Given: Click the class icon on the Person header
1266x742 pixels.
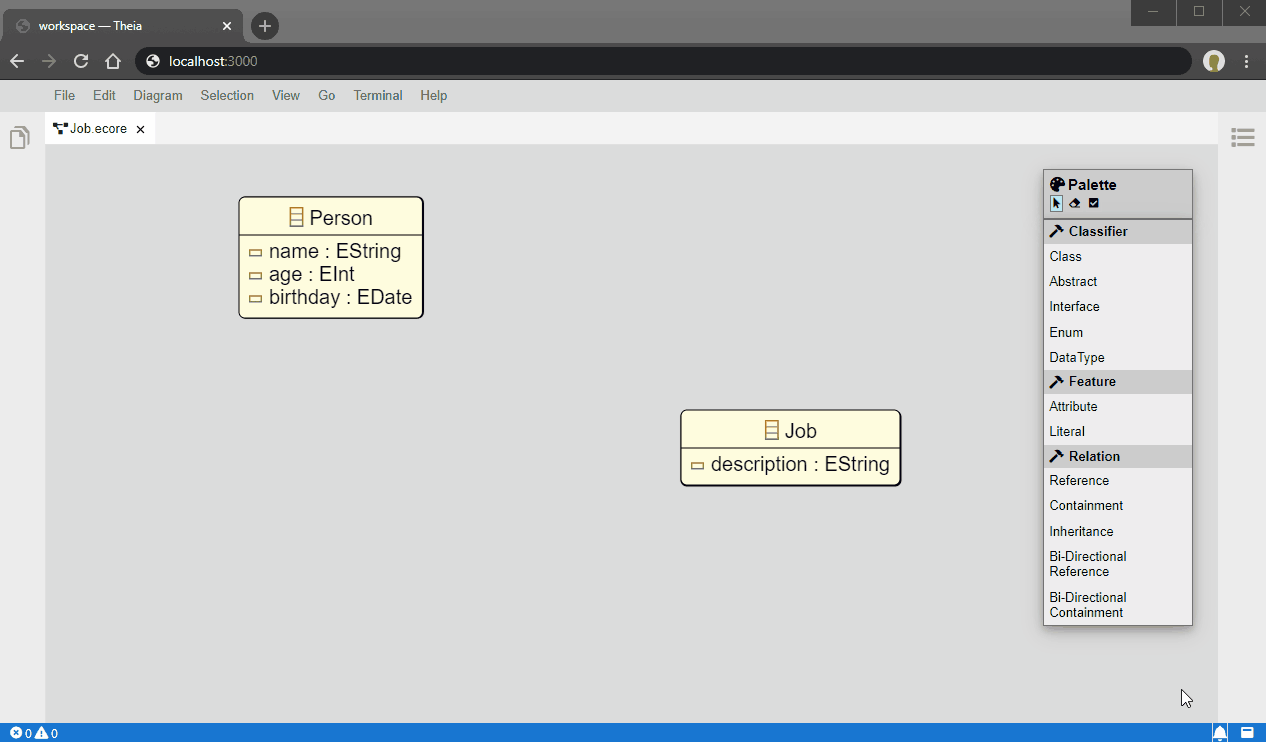Looking at the screenshot, I should coord(294,216).
